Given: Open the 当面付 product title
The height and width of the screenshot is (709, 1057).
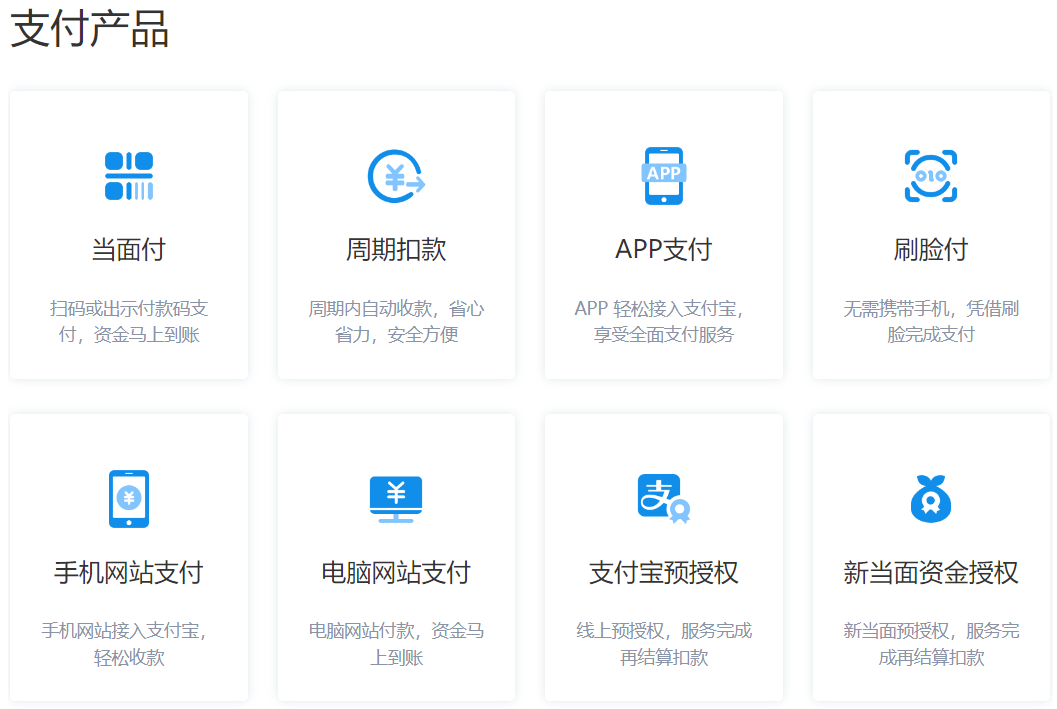Looking at the screenshot, I should click(129, 249).
